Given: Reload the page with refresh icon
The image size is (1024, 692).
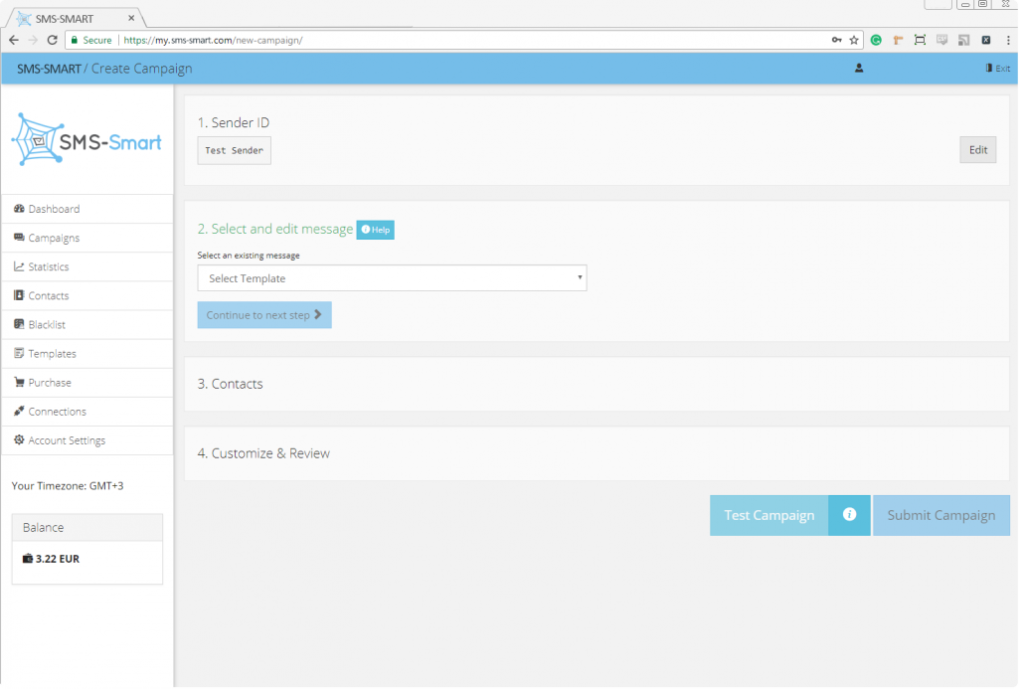Looking at the screenshot, I should 52,40.
